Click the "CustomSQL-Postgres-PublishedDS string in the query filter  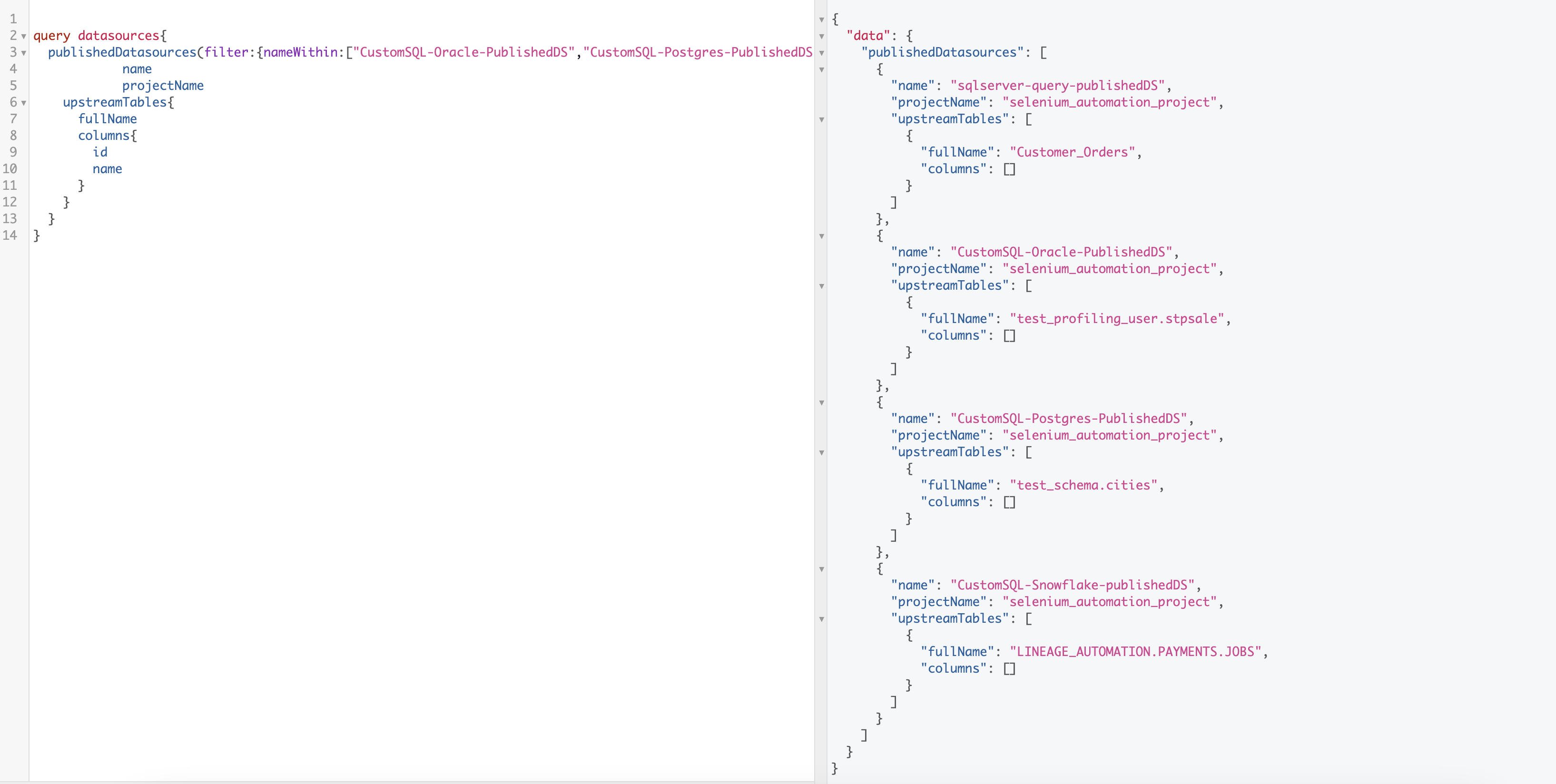[698, 52]
